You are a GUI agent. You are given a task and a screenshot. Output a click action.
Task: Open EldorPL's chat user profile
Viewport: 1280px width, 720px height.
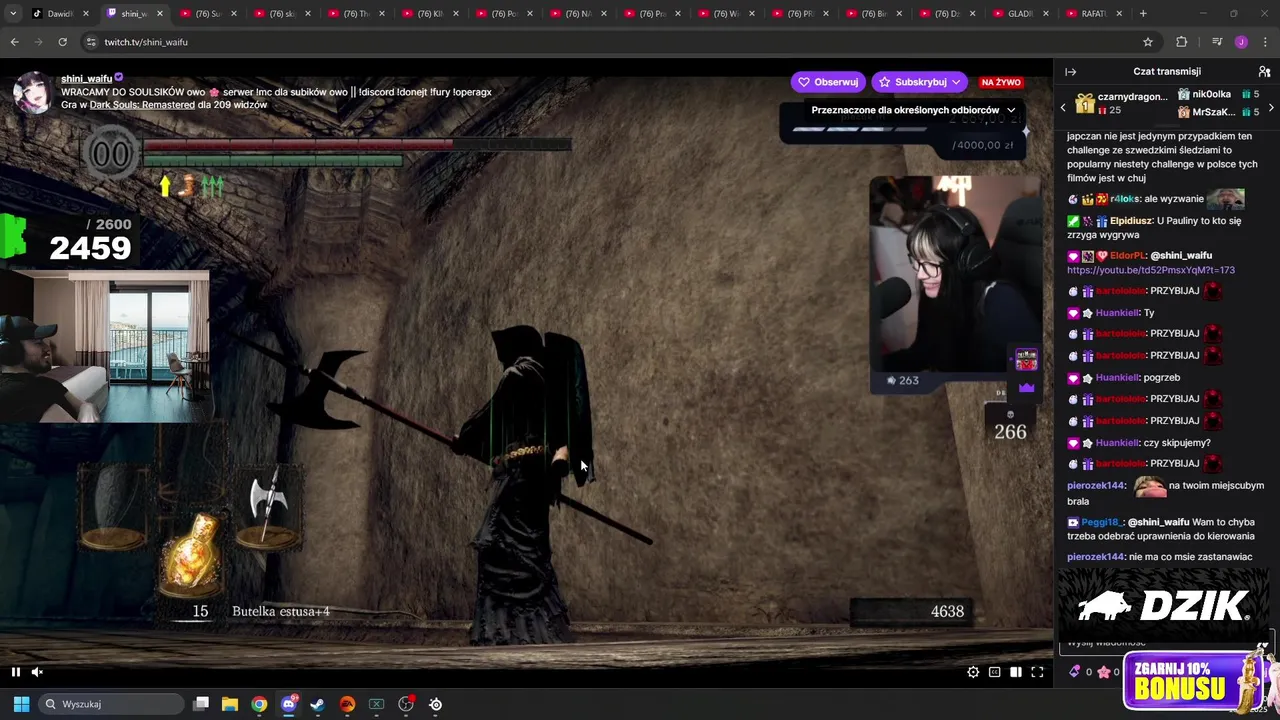coord(1127,255)
